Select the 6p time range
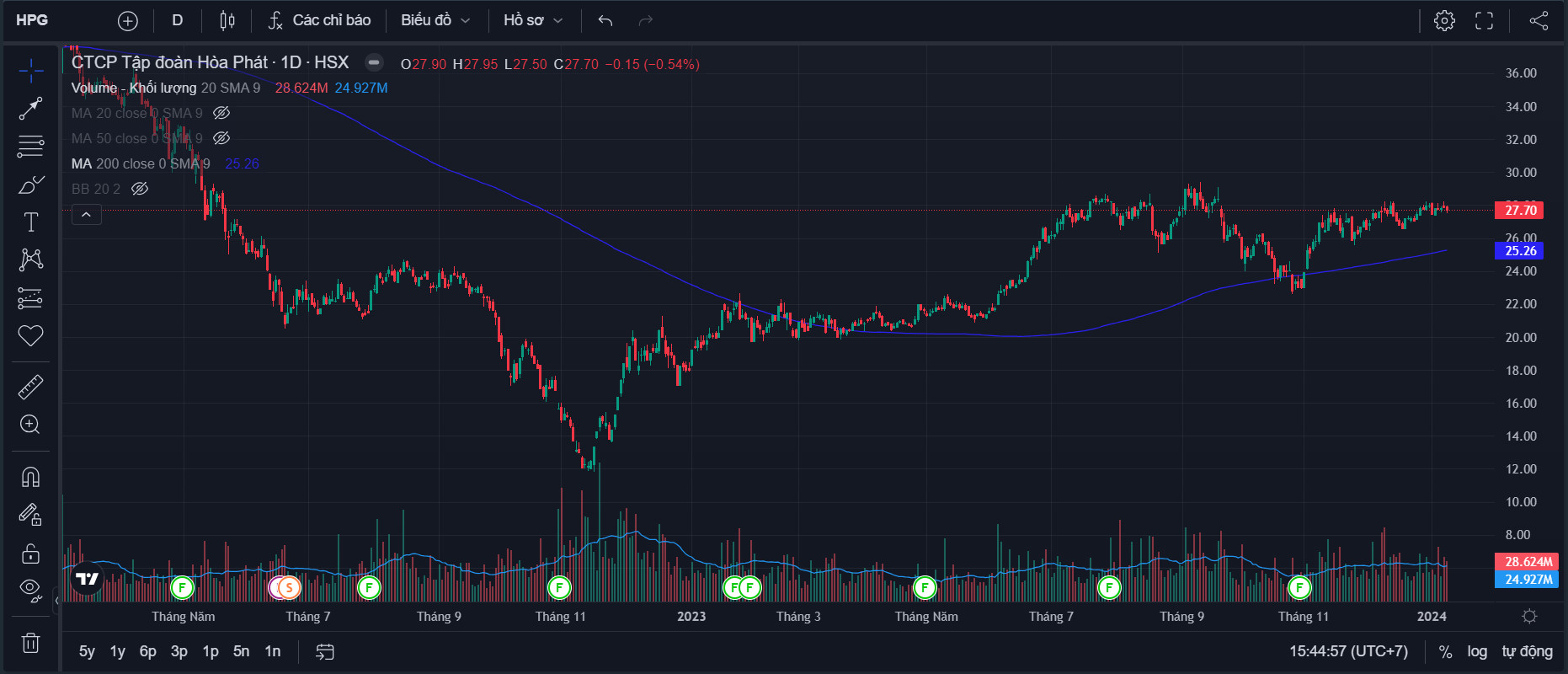Screen dimensions: 1568x674 click(x=147, y=651)
